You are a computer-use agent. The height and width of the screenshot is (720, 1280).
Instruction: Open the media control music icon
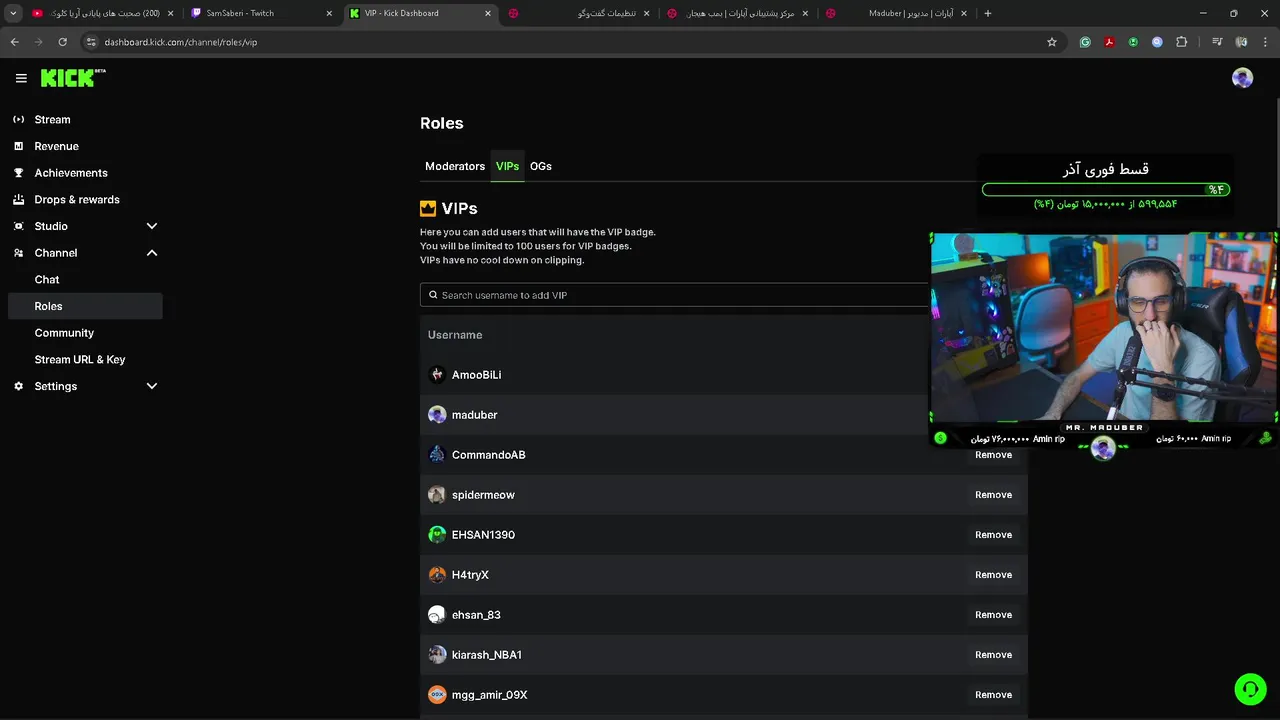pyautogui.click(x=1217, y=42)
